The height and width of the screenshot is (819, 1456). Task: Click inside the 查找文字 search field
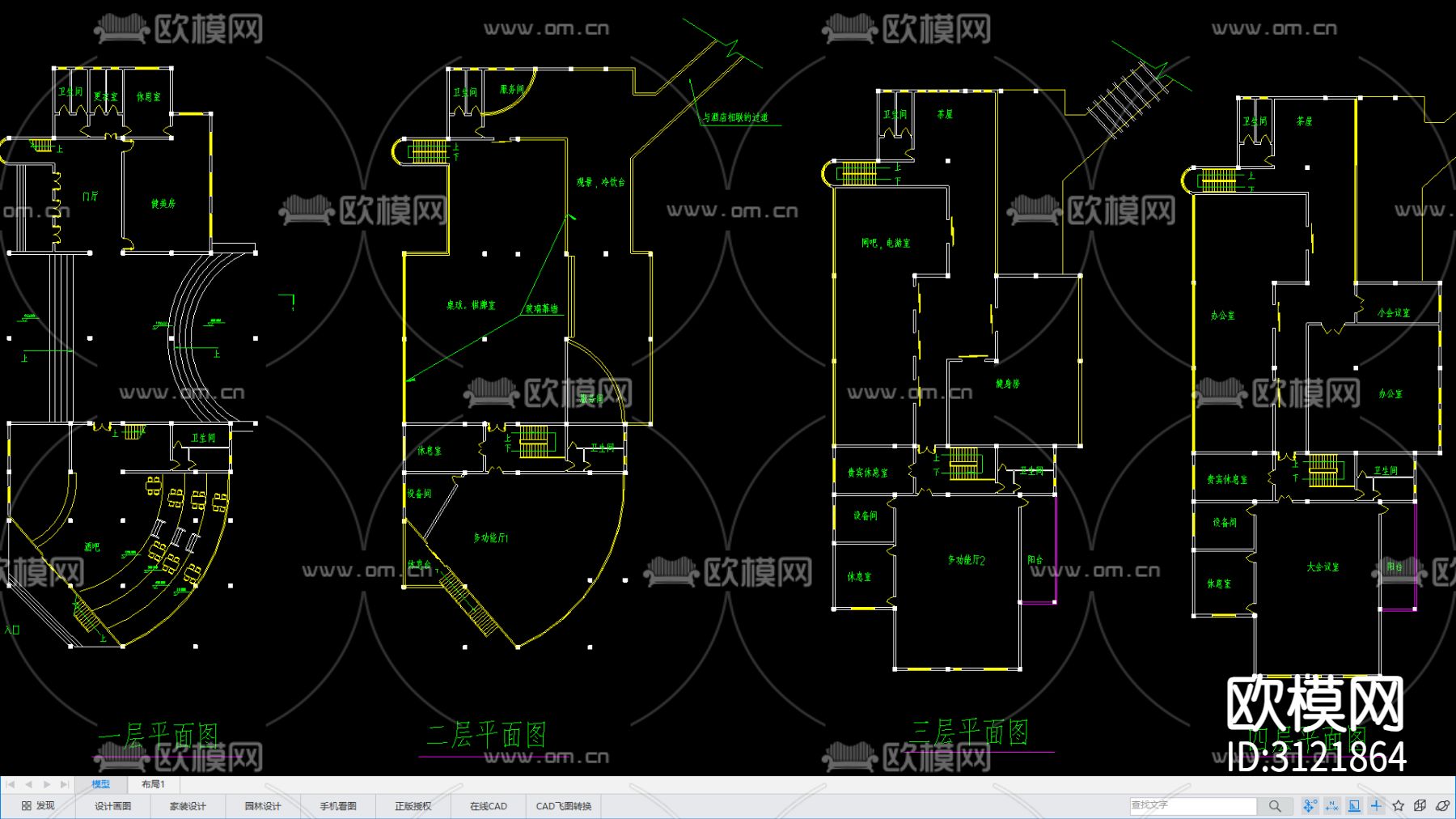[x=1189, y=806]
